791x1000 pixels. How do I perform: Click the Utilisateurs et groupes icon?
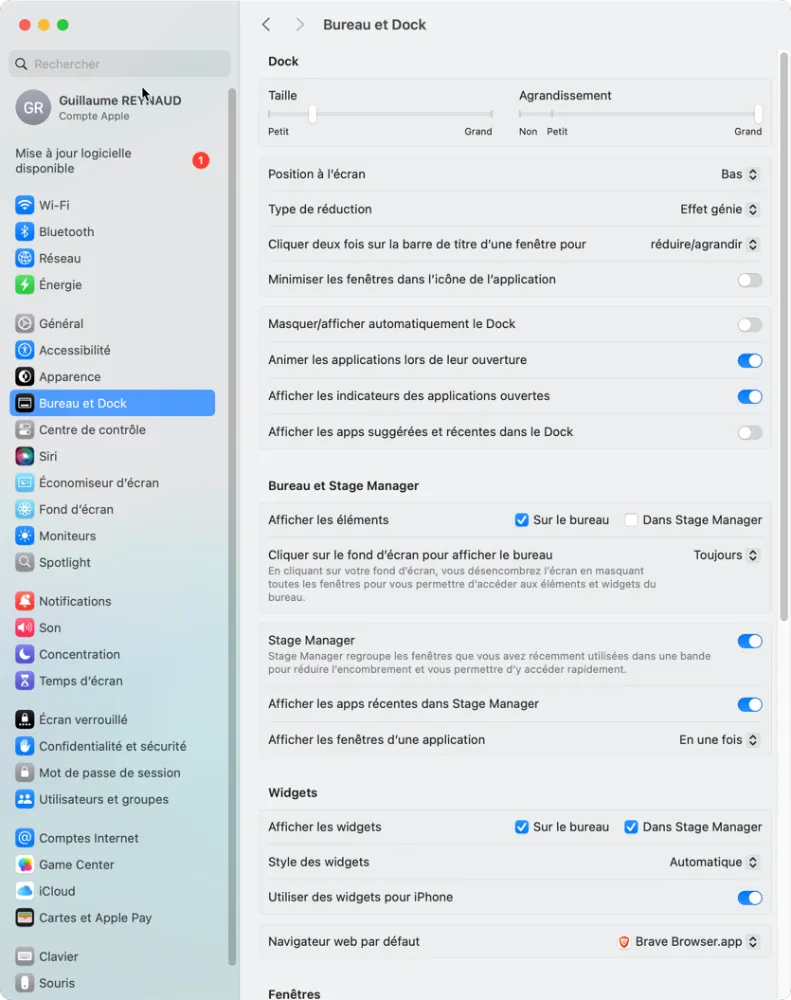(24, 799)
